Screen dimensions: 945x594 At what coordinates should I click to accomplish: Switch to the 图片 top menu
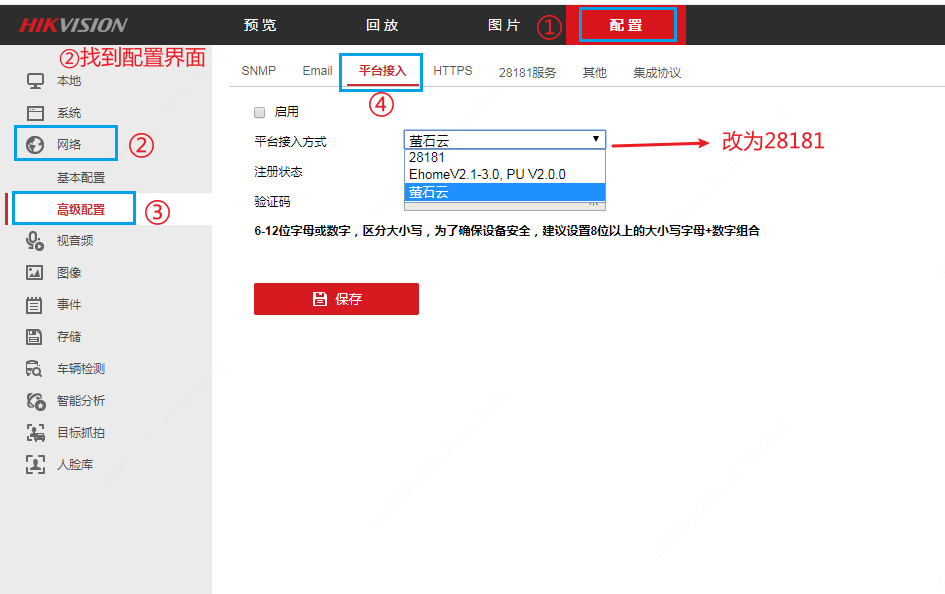(504, 25)
